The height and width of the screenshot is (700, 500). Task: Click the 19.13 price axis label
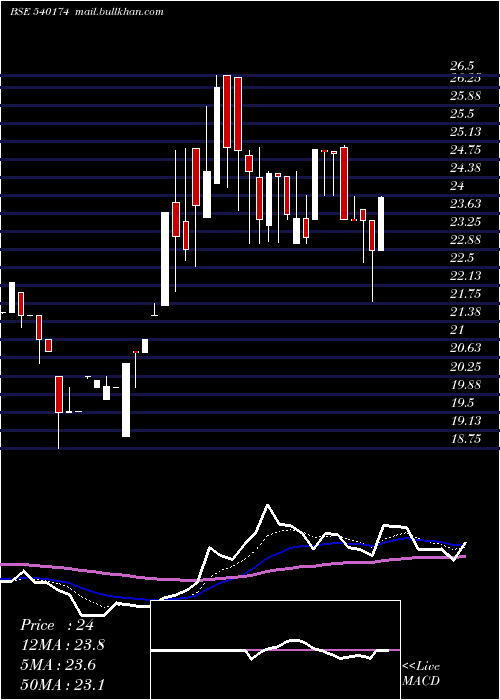tap(465, 421)
